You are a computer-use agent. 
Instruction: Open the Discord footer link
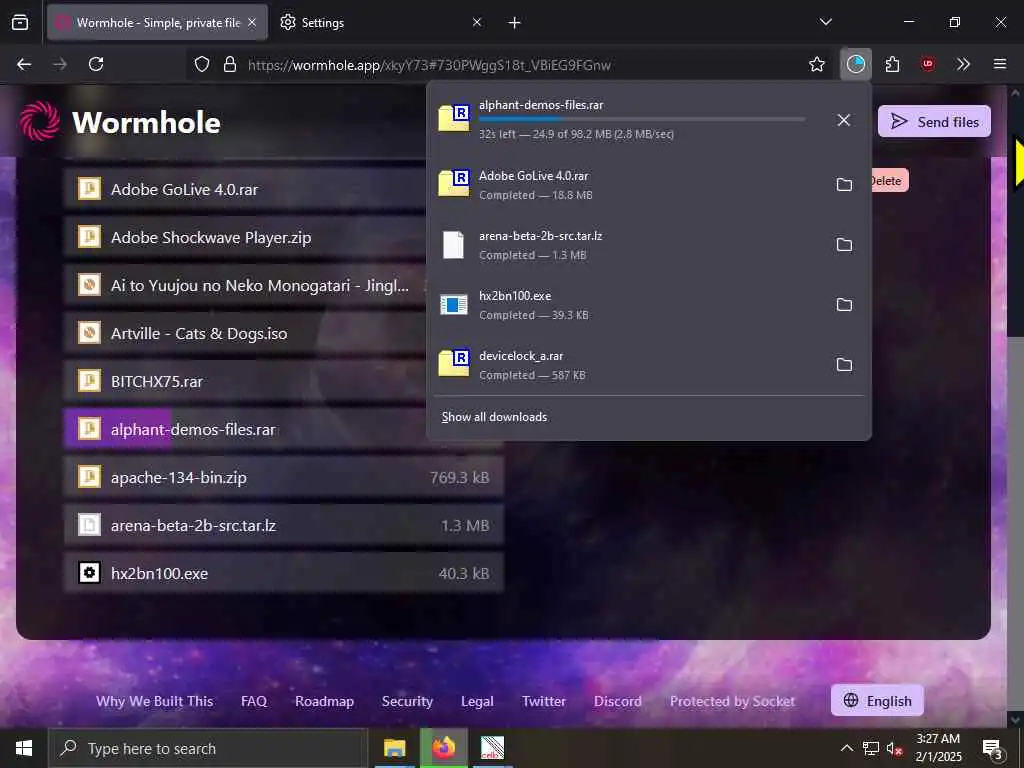[x=618, y=701]
